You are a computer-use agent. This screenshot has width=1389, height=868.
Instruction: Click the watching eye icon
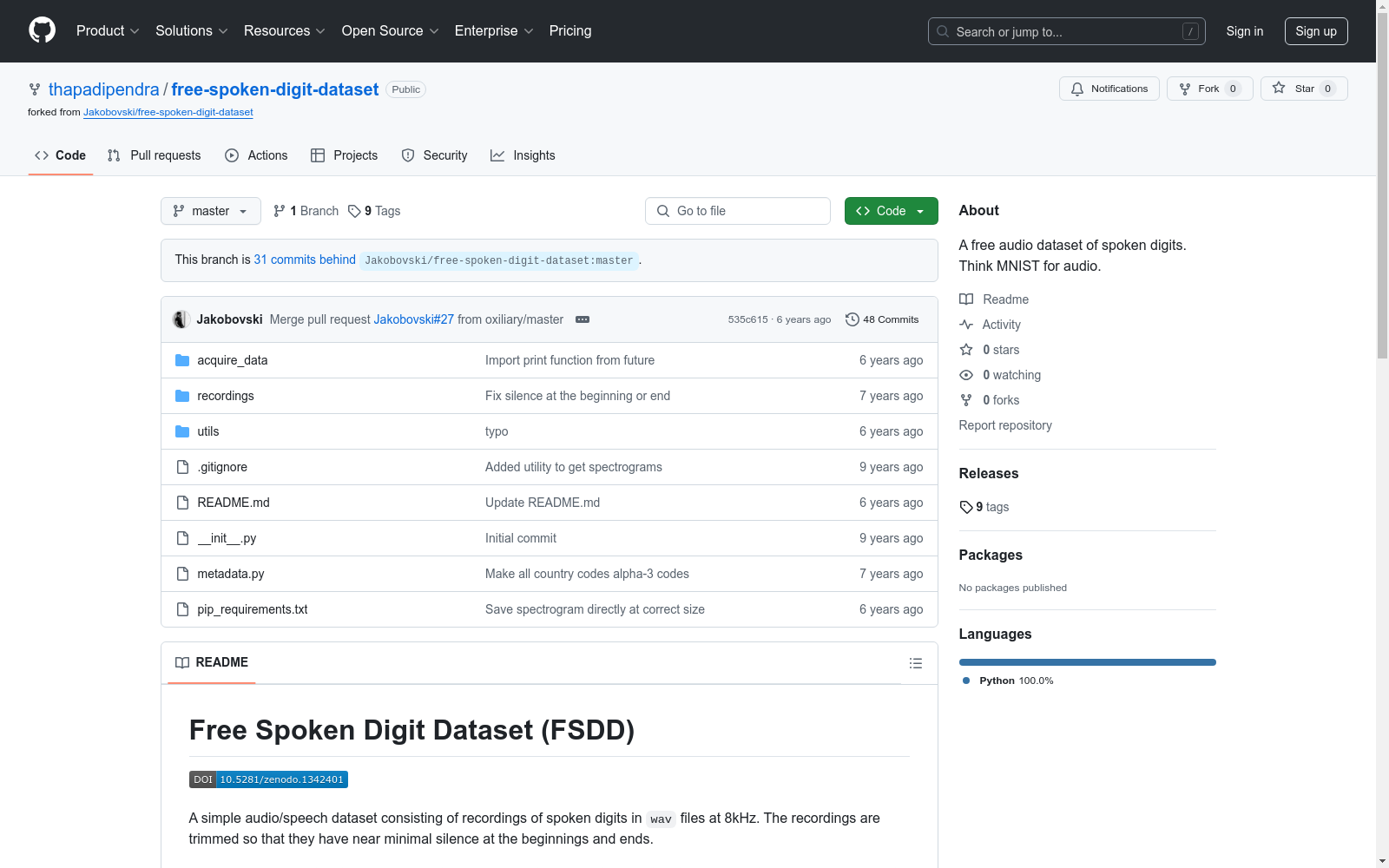[x=966, y=375]
